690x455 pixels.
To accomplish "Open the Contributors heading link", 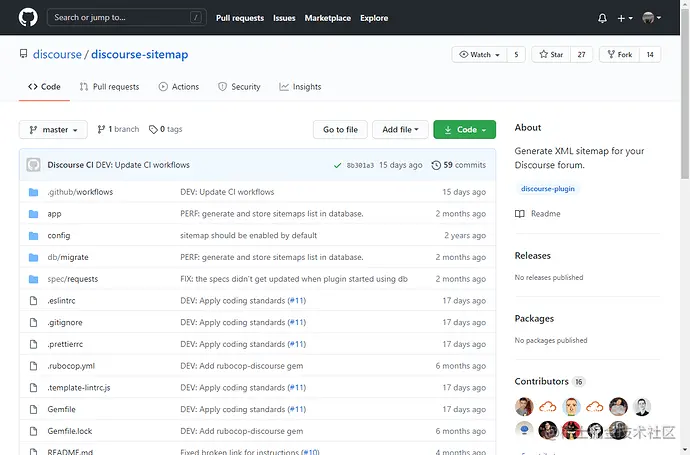I will [x=541, y=382].
